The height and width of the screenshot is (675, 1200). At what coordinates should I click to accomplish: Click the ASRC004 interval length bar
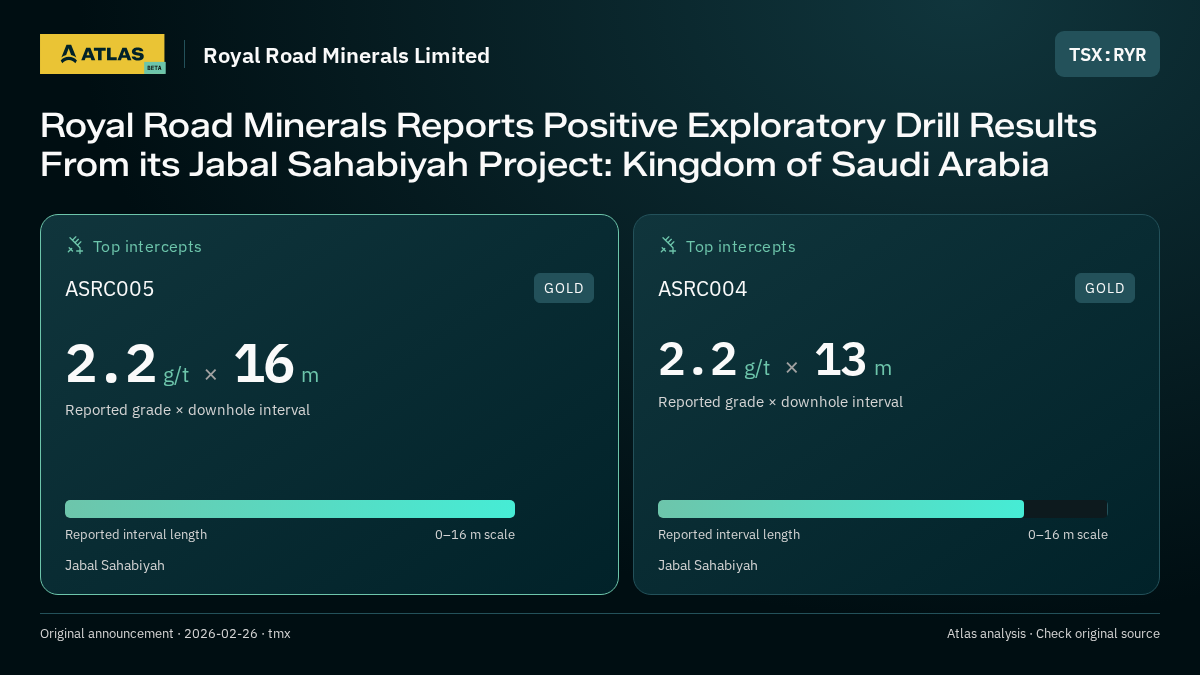coord(883,509)
